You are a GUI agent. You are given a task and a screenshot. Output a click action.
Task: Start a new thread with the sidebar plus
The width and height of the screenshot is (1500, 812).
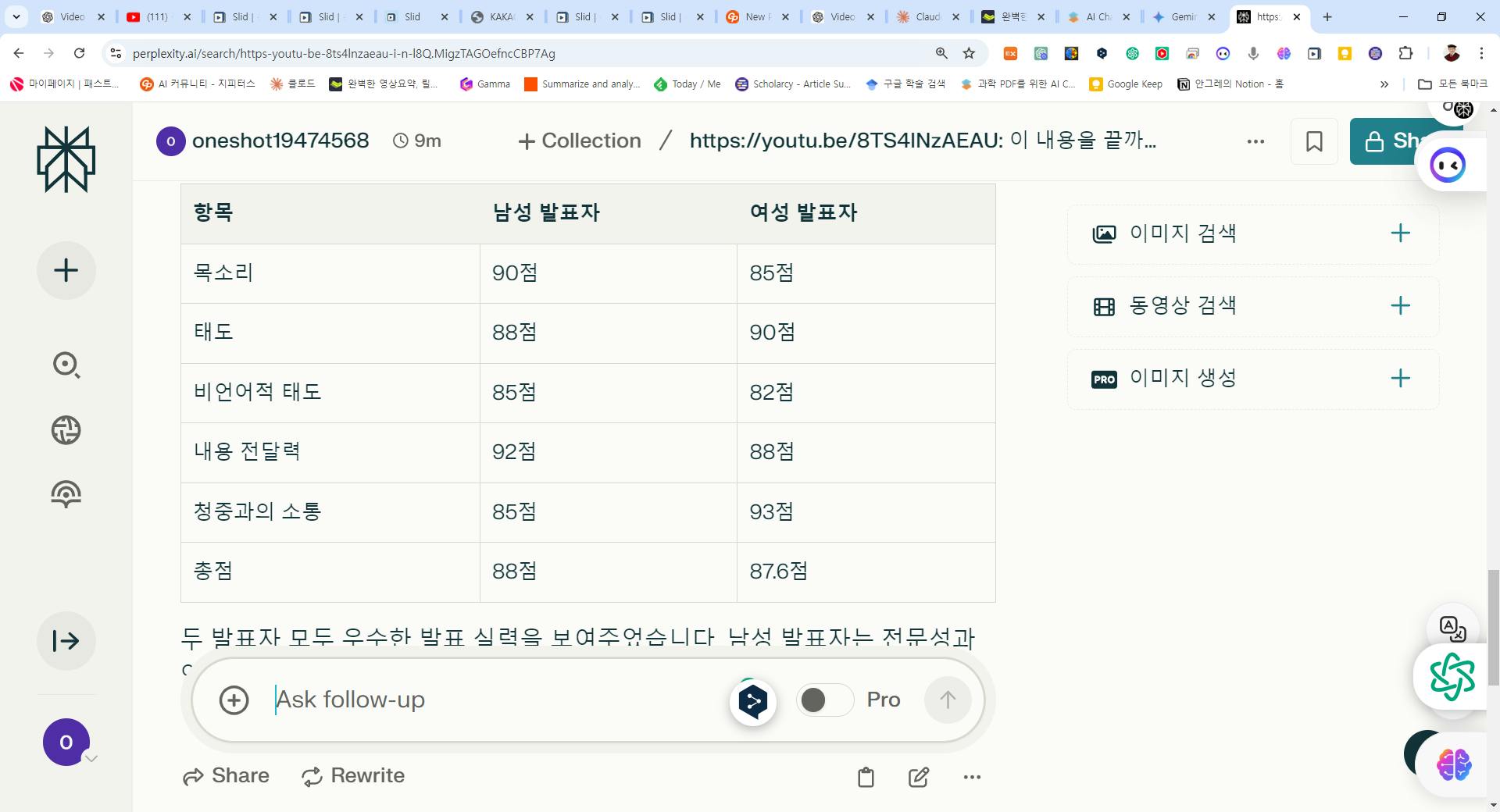pos(66,271)
